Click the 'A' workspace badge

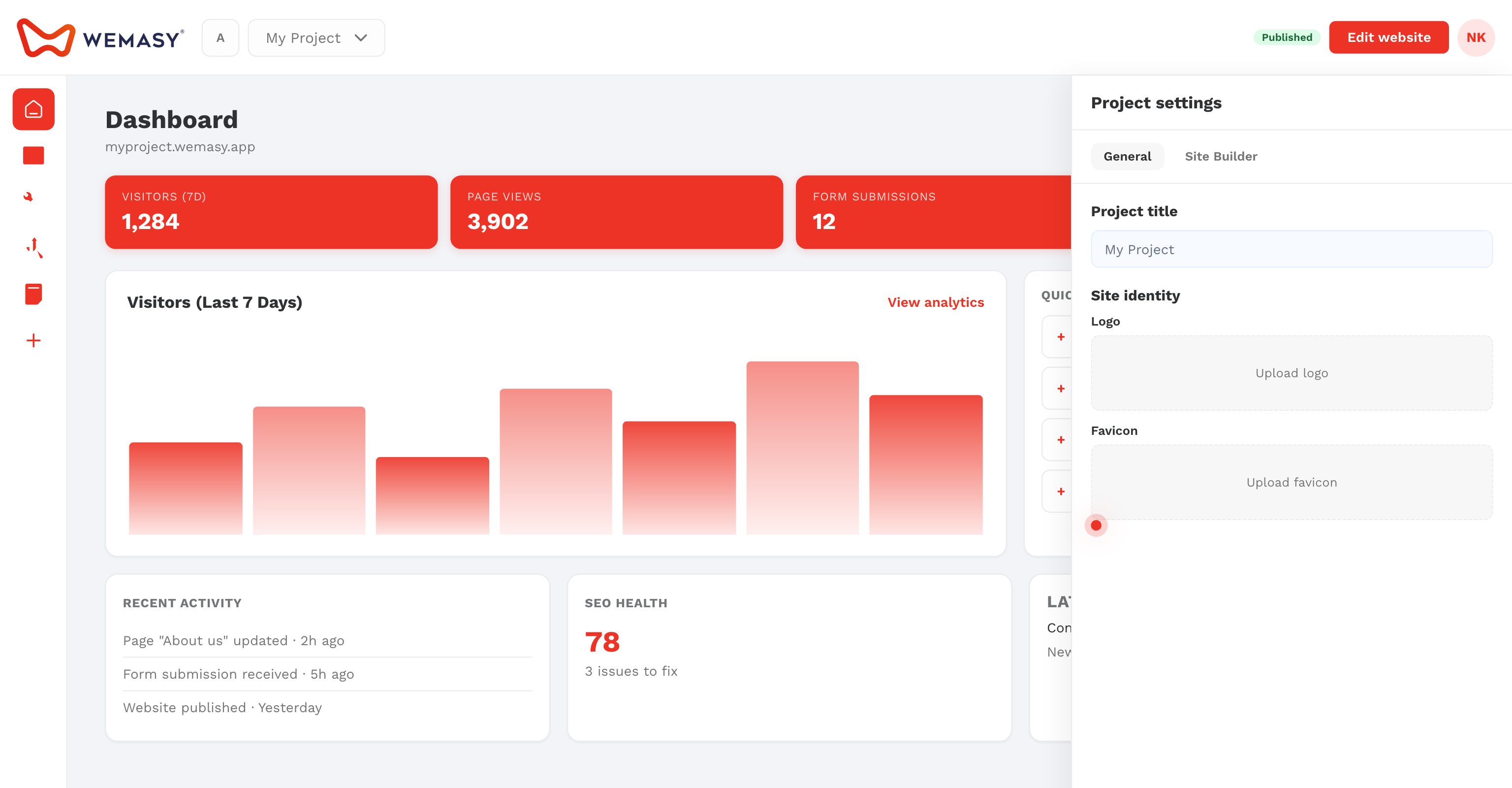tap(220, 38)
